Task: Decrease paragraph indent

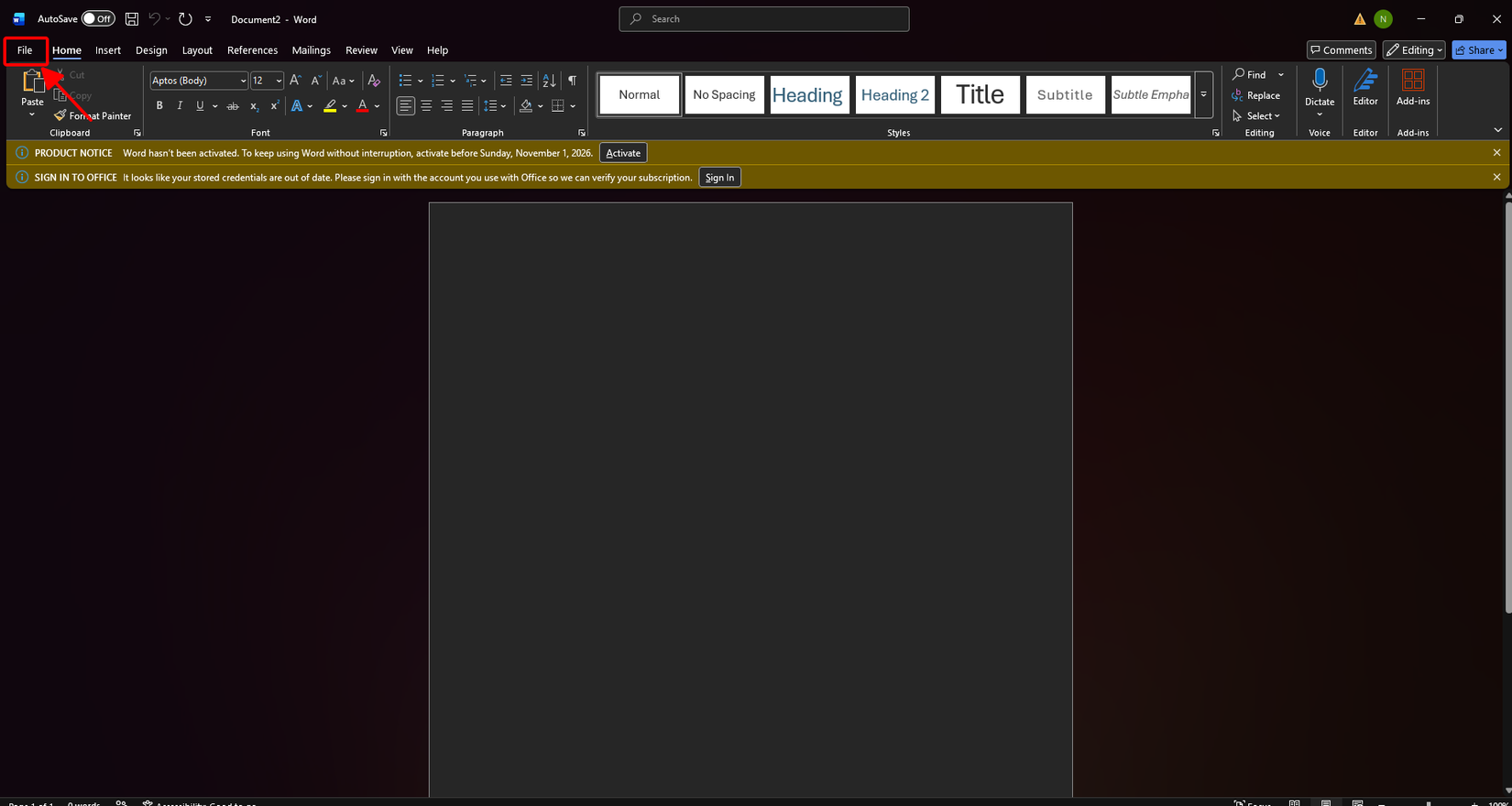Action: 506,81
